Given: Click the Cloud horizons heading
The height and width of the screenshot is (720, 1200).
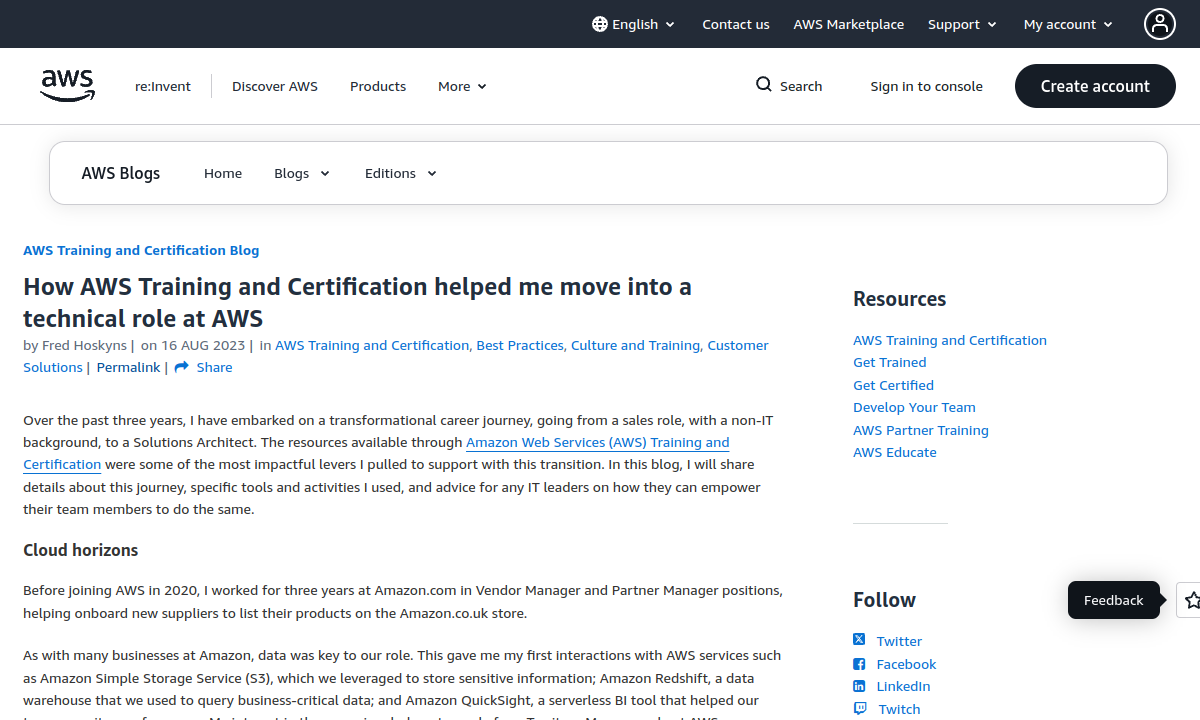Looking at the screenshot, I should pyautogui.click(x=81, y=550).
